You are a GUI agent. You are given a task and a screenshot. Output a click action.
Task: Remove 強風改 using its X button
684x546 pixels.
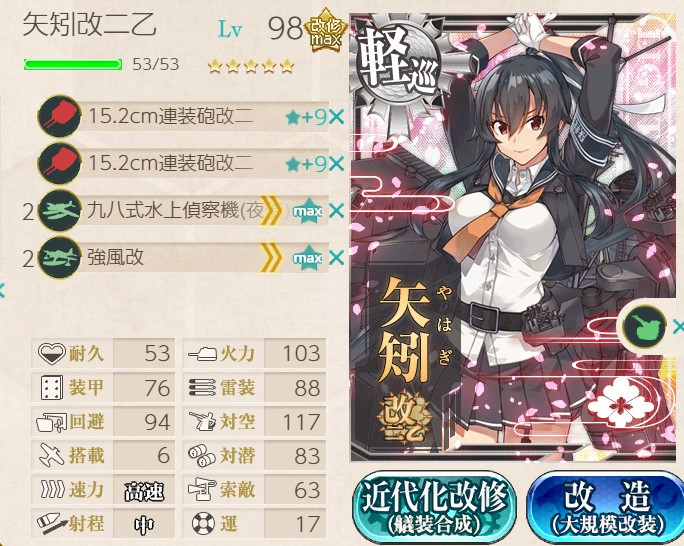(336, 258)
